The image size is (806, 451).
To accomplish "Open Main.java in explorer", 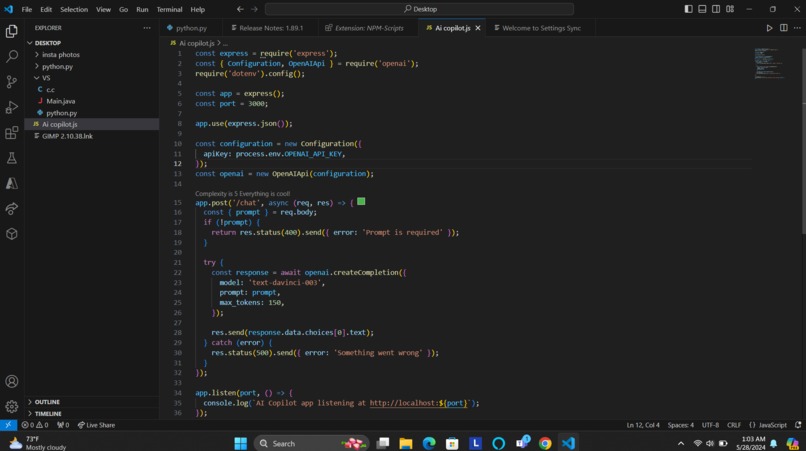I will pyautogui.click(x=92, y=101).
